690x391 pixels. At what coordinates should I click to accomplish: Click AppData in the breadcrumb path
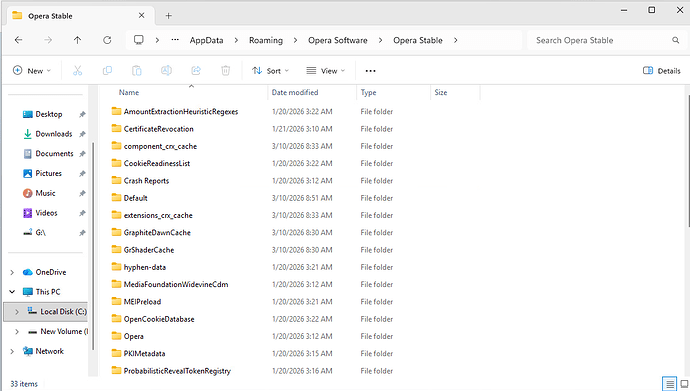(206, 40)
